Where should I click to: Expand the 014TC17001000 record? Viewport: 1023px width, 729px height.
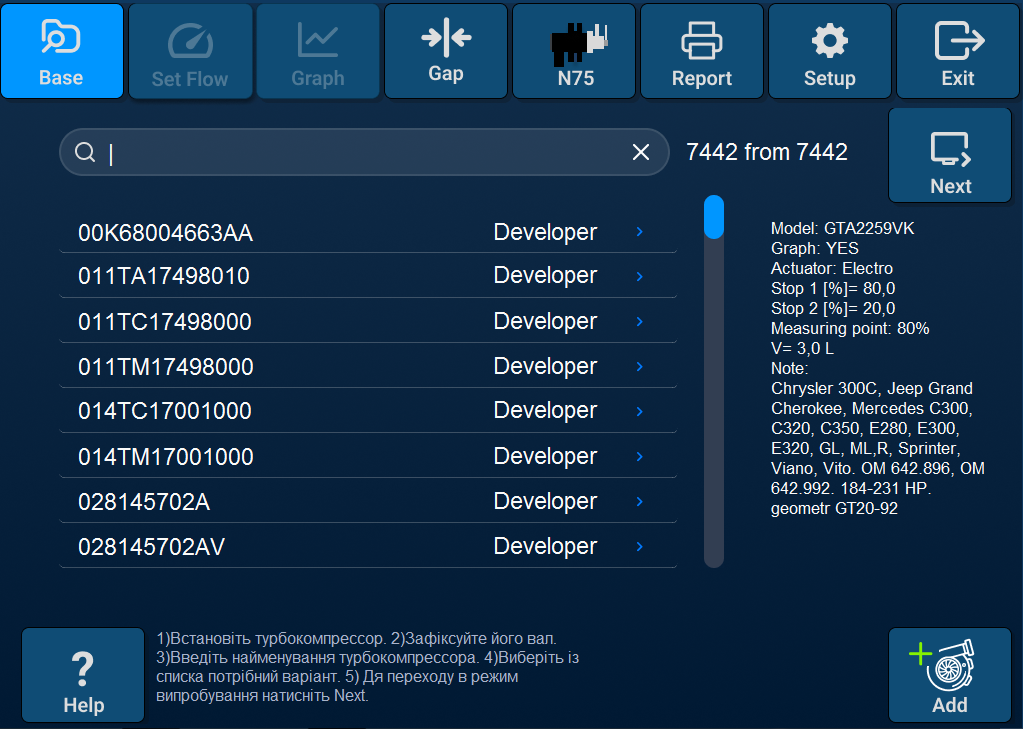click(639, 411)
